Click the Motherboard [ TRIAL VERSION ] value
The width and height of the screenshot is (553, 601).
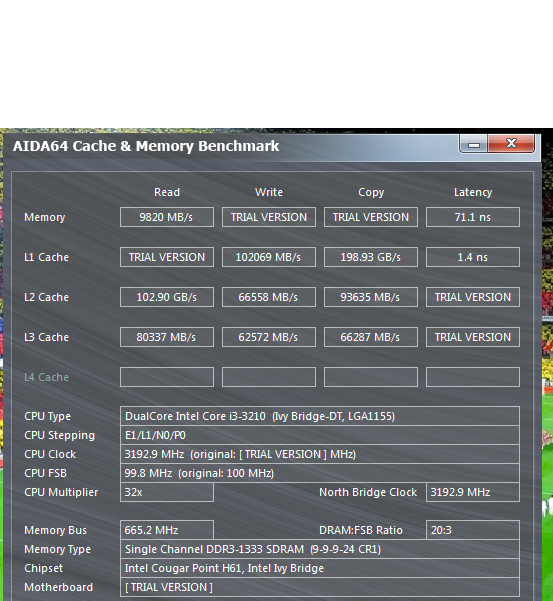tap(320, 587)
